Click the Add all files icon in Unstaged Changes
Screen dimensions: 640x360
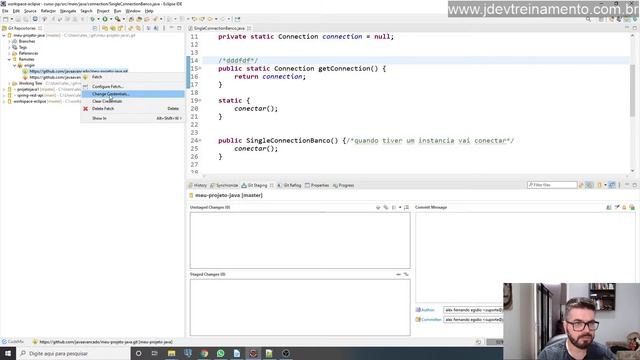(x=386, y=207)
